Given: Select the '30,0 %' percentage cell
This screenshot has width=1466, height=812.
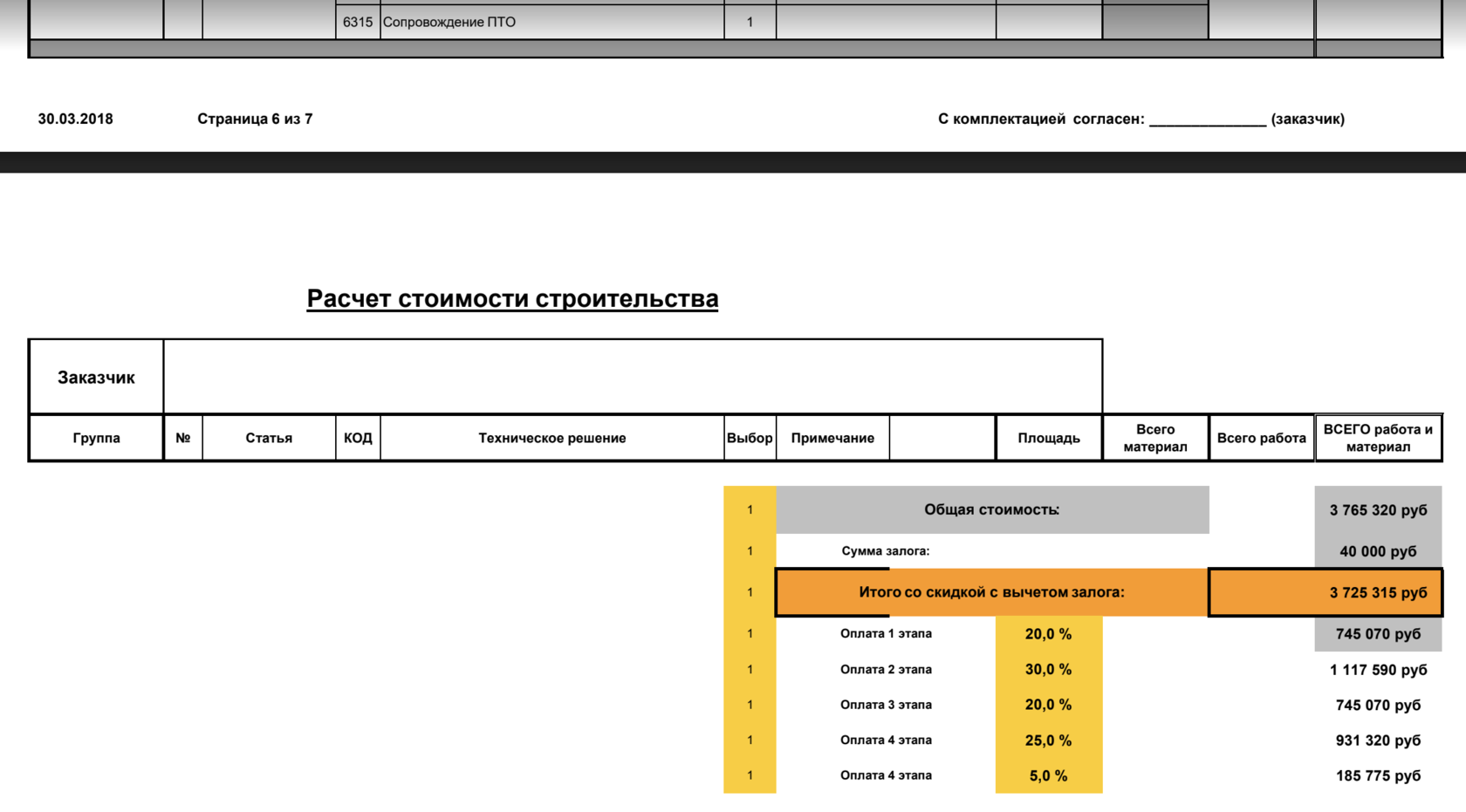Looking at the screenshot, I should coord(1049,669).
